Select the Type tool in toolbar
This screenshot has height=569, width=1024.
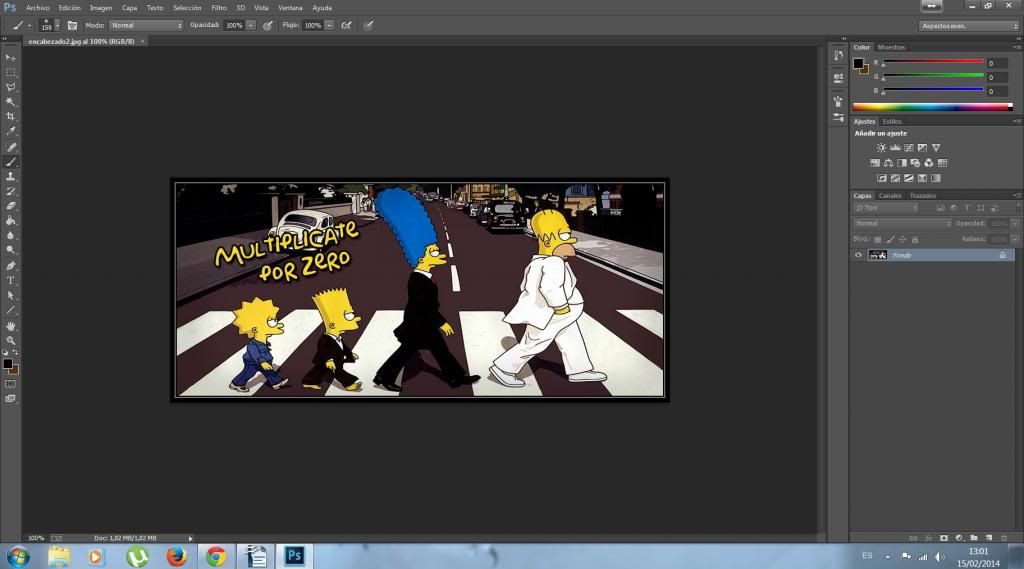tap(11, 281)
